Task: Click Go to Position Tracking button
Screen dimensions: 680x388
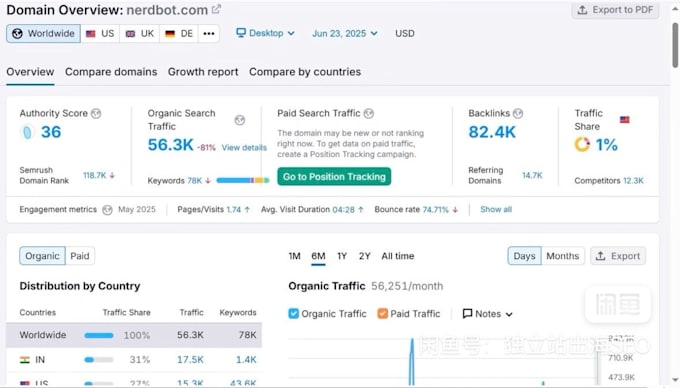Action: coord(334,176)
